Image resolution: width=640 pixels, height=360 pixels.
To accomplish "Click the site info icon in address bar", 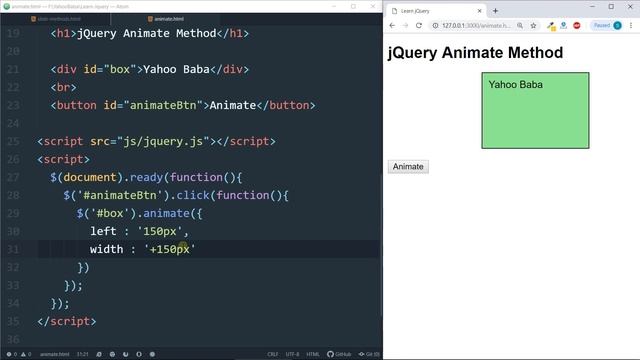I will coord(436,25).
